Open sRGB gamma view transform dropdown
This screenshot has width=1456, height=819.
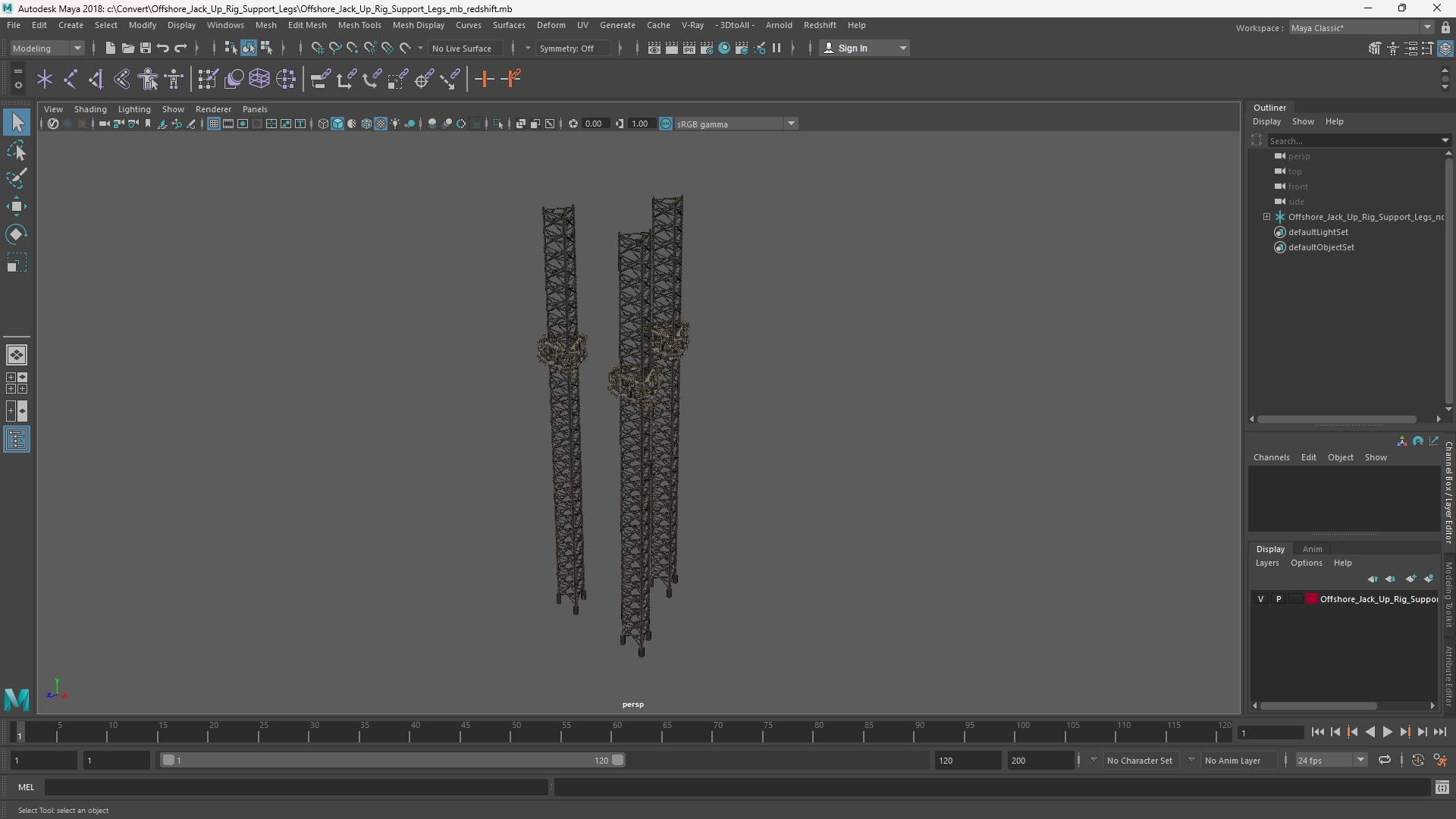click(735, 124)
